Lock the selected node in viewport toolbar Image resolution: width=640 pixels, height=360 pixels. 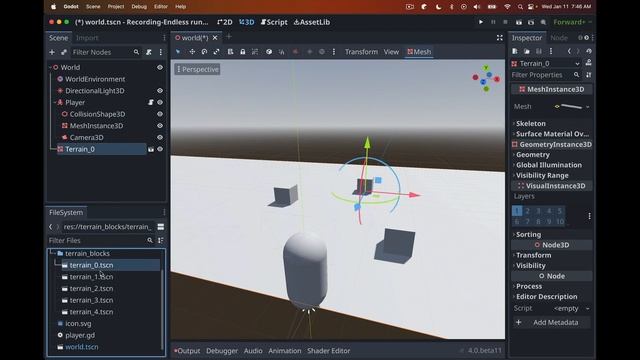click(x=242, y=52)
